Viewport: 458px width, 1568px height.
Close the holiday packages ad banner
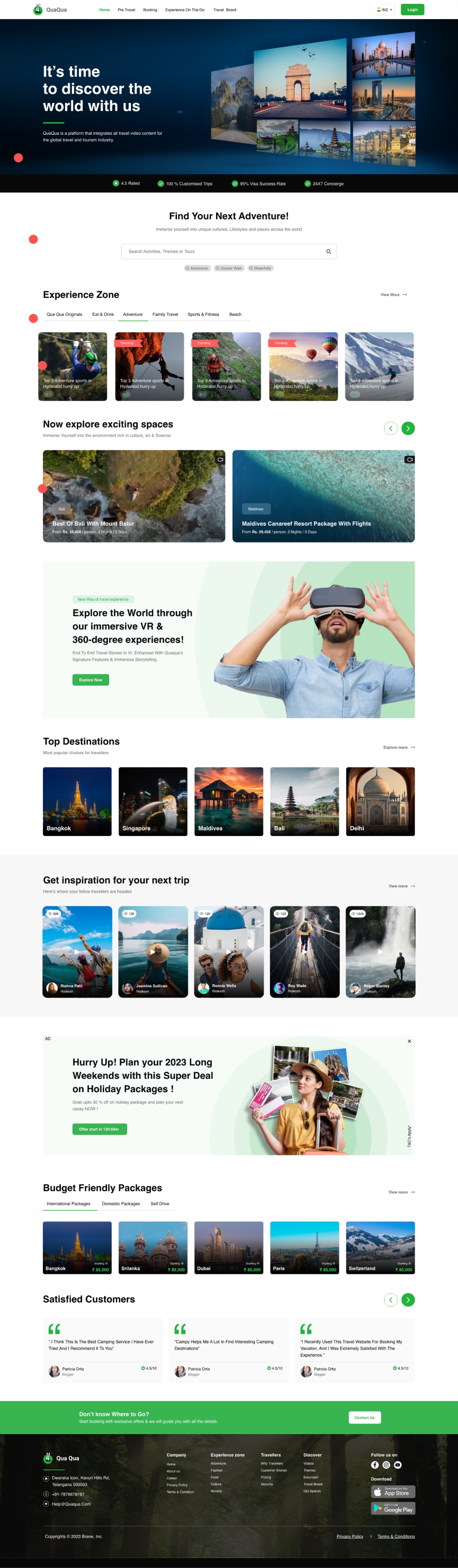tap(409, 1041)
